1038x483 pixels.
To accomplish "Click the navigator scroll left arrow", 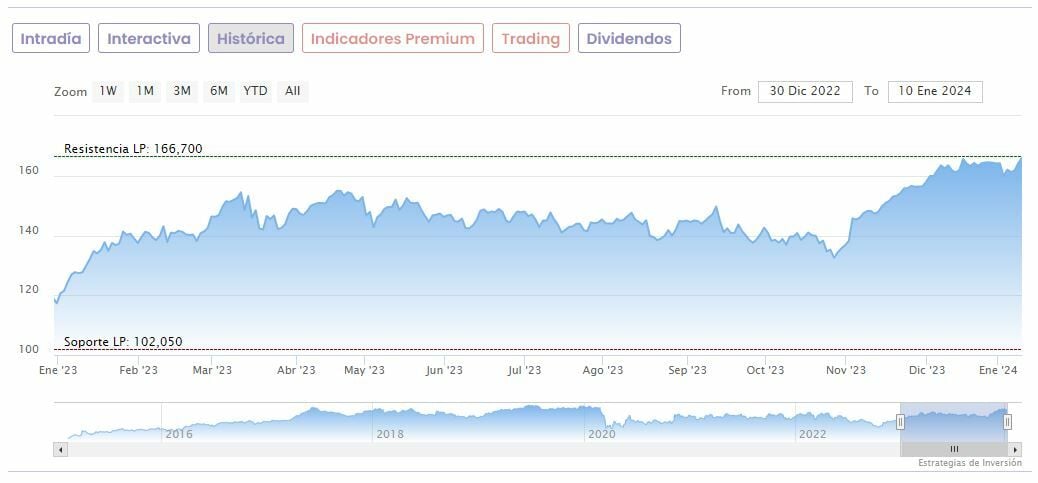I will pos(61,449).
